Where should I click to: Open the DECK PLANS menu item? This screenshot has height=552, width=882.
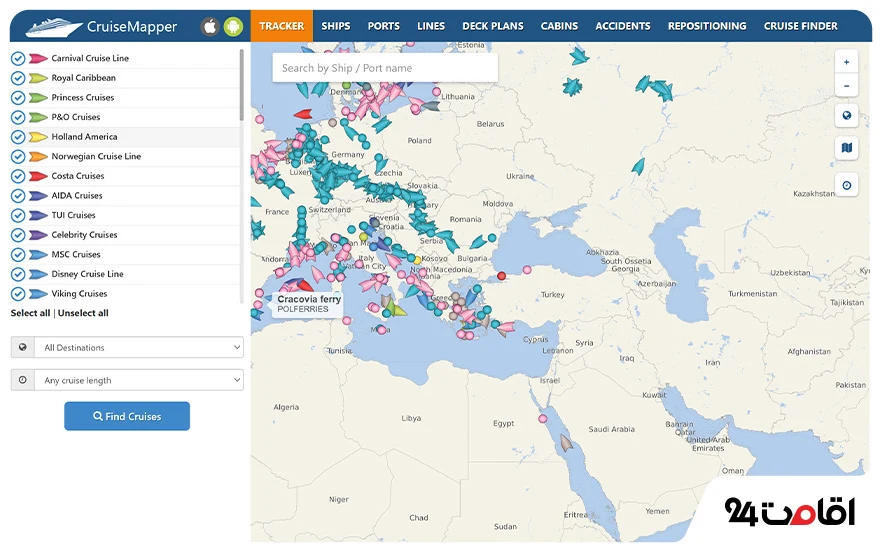[x=493, y=26]
